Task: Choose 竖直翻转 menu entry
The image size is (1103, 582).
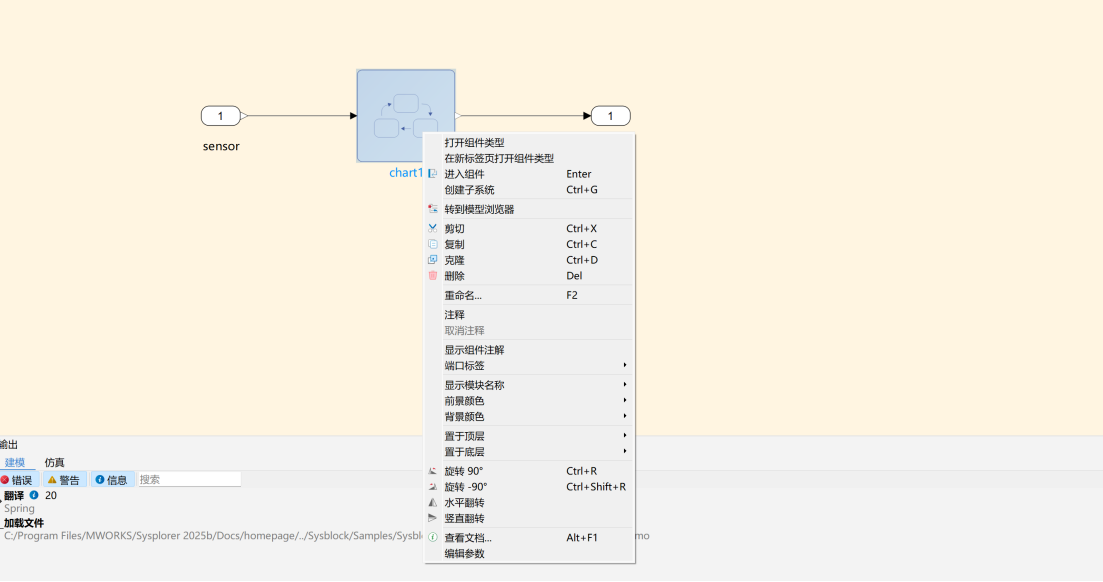Action: [529, 518]
